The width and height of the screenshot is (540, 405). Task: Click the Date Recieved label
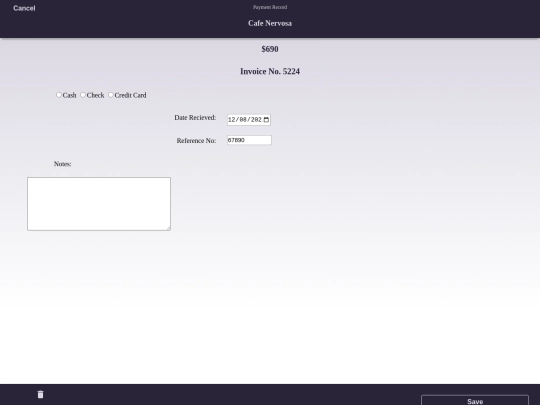pos(195,118)
